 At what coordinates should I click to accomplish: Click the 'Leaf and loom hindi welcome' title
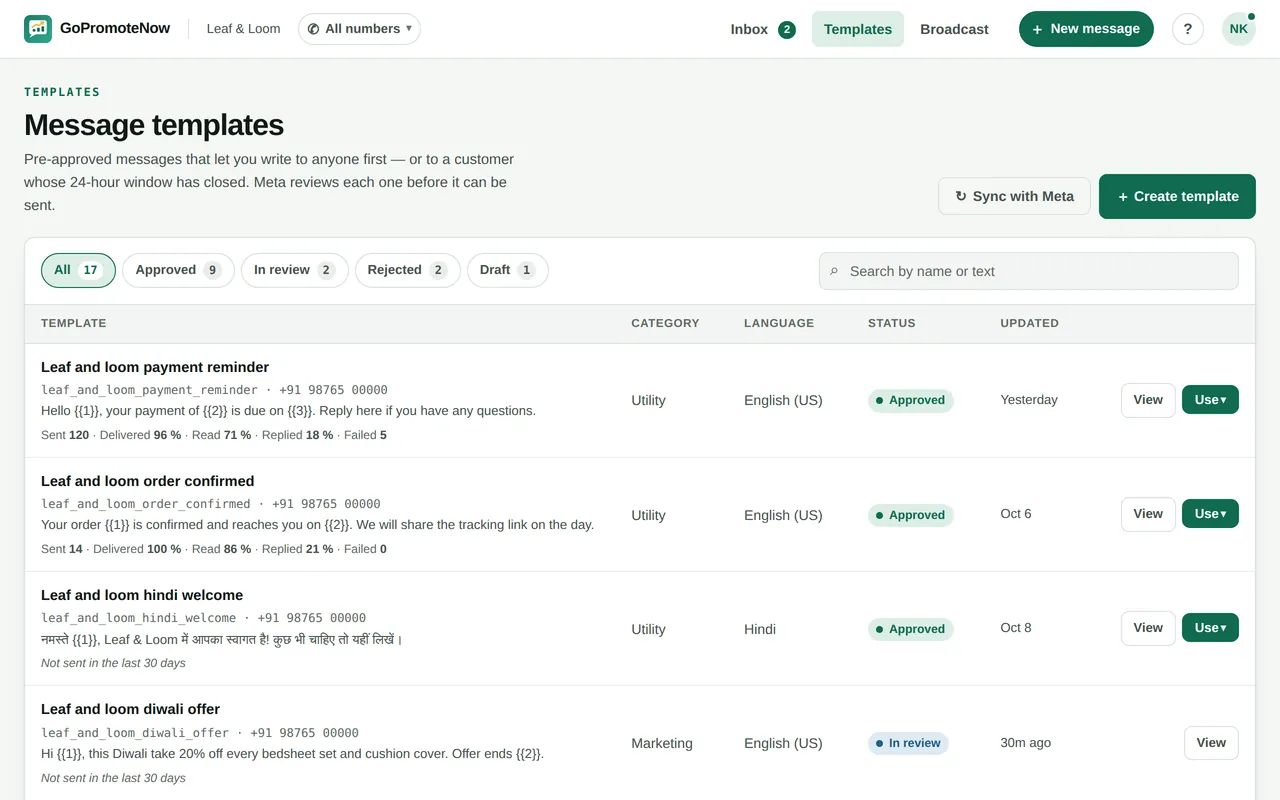pos(142,595)
